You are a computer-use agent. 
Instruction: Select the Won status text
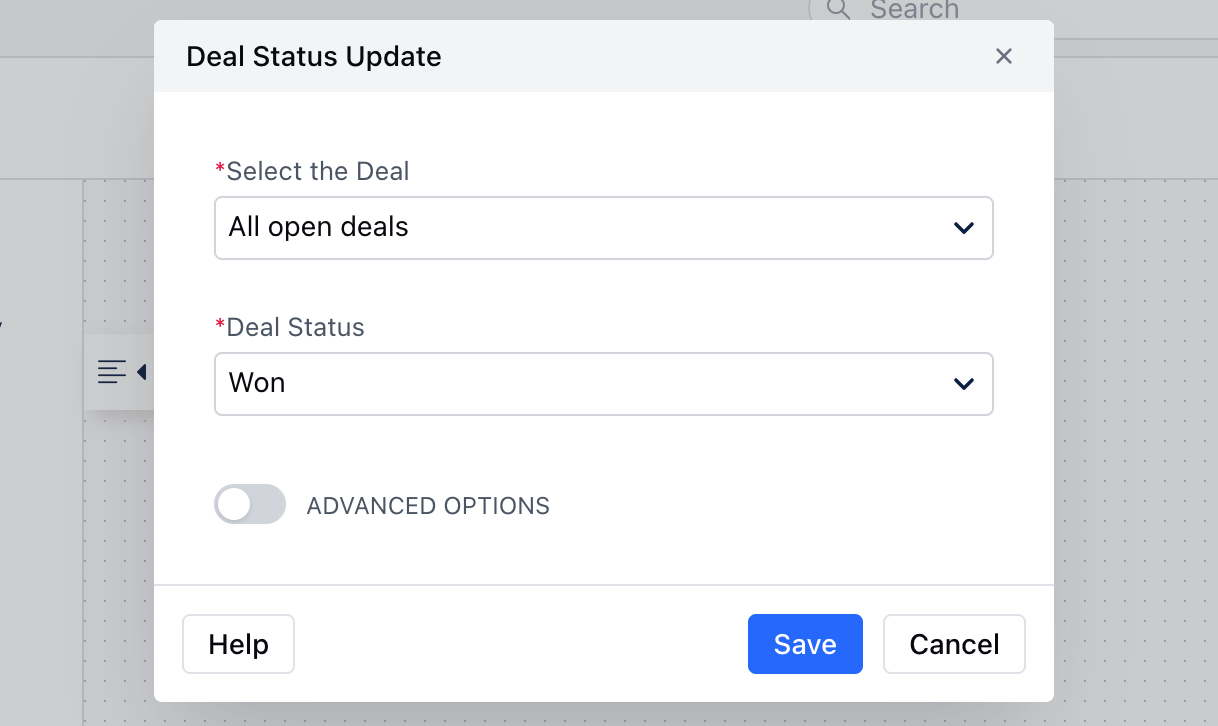(257, 383)
